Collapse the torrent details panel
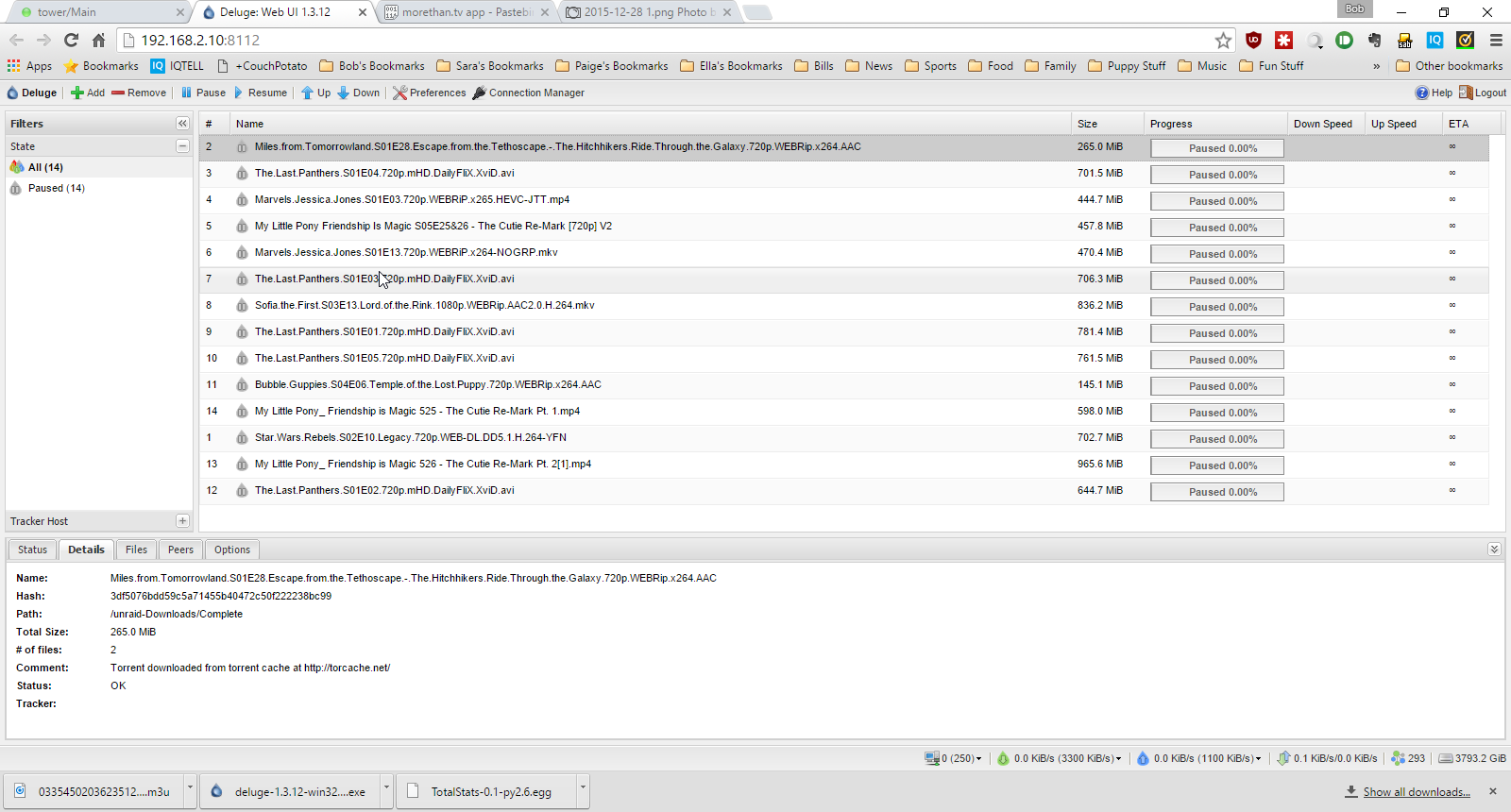Image resolution: width=1511 pixels, height=812 pixels. click(1494, 550)
